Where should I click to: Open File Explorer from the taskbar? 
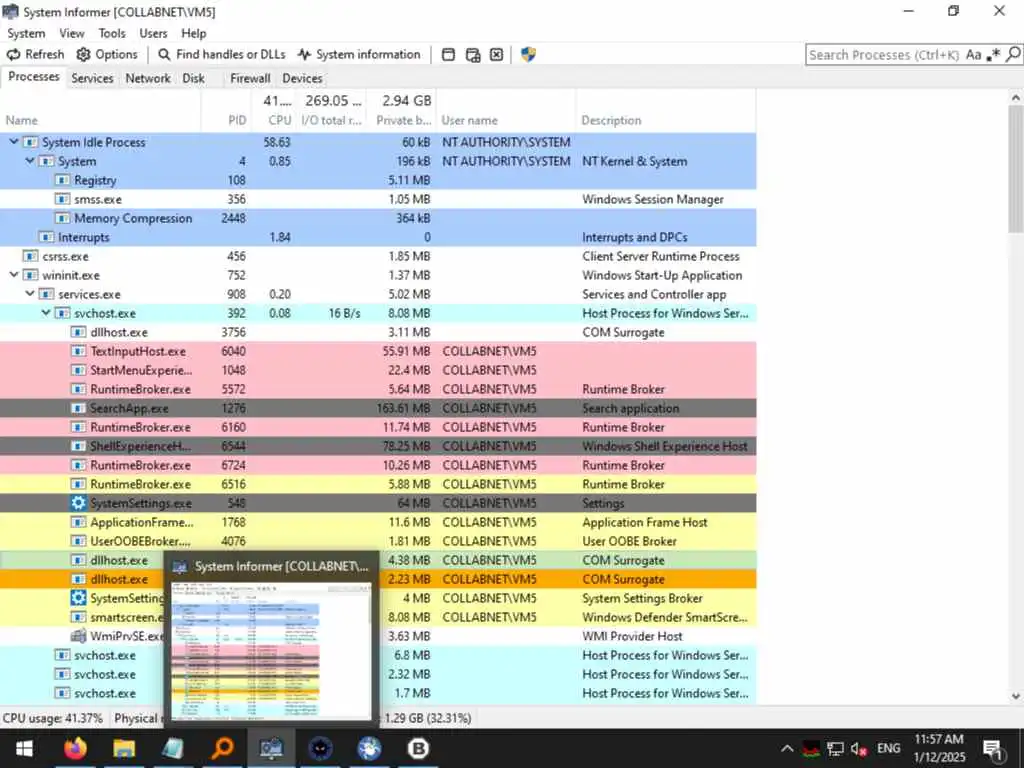[123, 748]
